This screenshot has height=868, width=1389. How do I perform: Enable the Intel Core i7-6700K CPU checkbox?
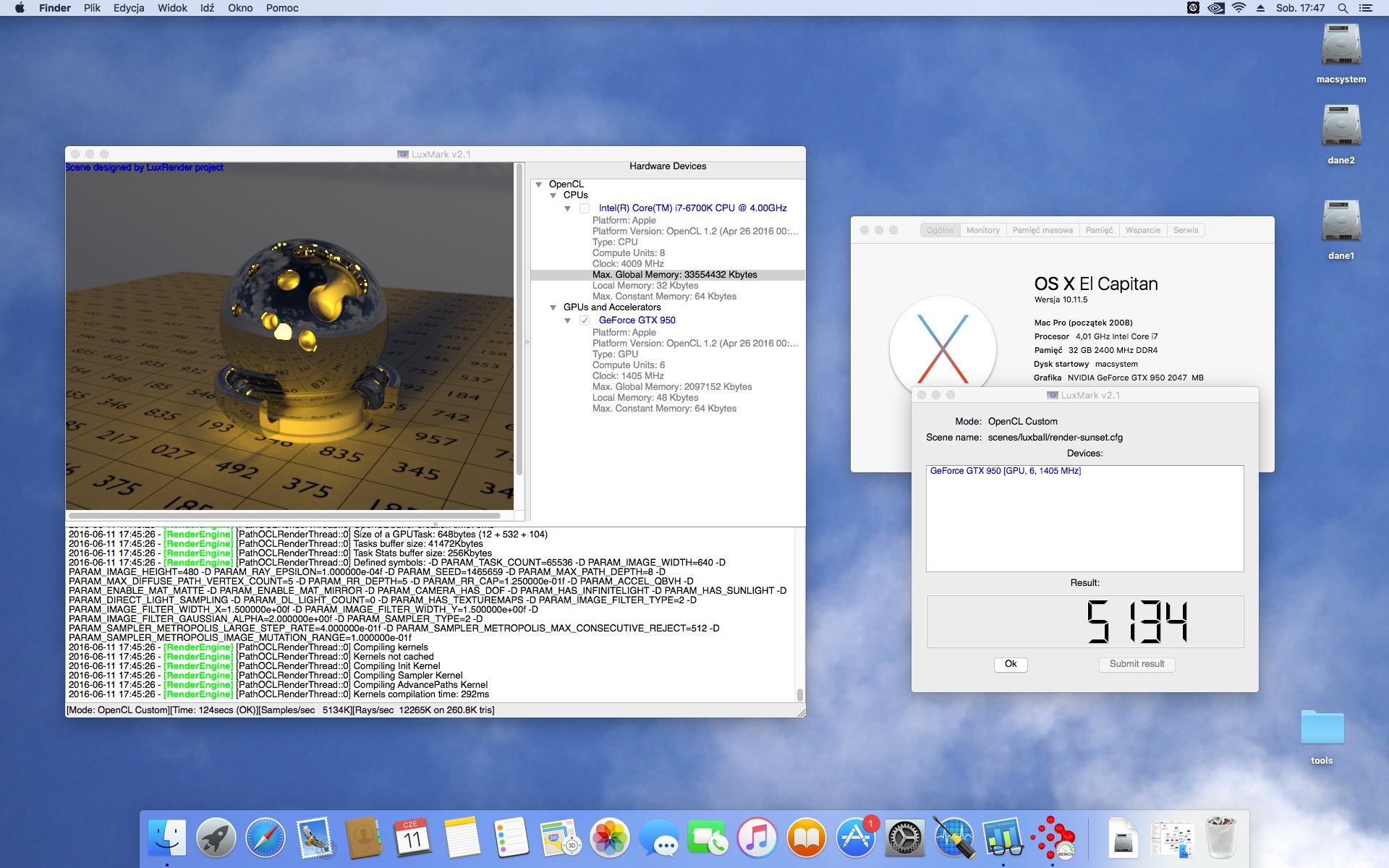click(585, 208)
